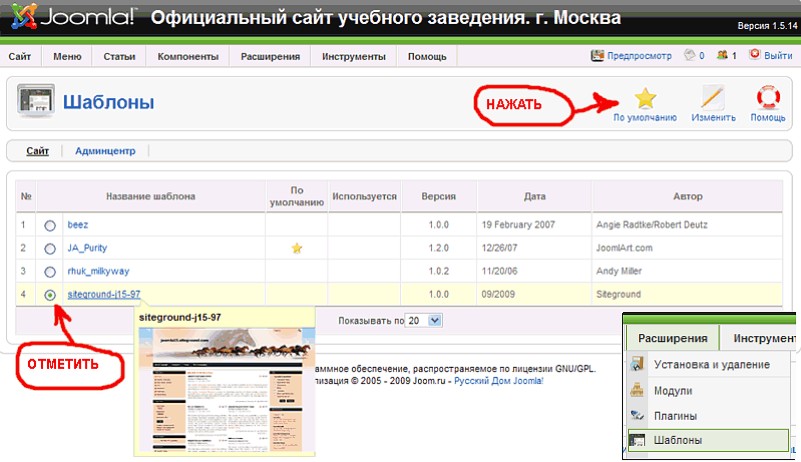801x462 pixels.
Task: Click the Расширения tab in inset menu
Action: 672,338
